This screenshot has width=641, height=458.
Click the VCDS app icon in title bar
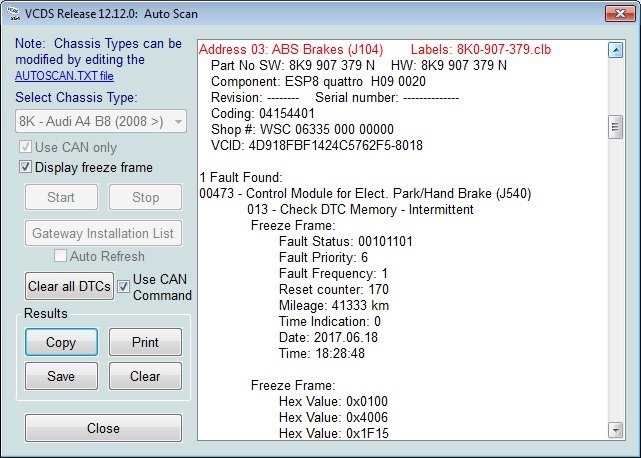click(x=14, y=14)
